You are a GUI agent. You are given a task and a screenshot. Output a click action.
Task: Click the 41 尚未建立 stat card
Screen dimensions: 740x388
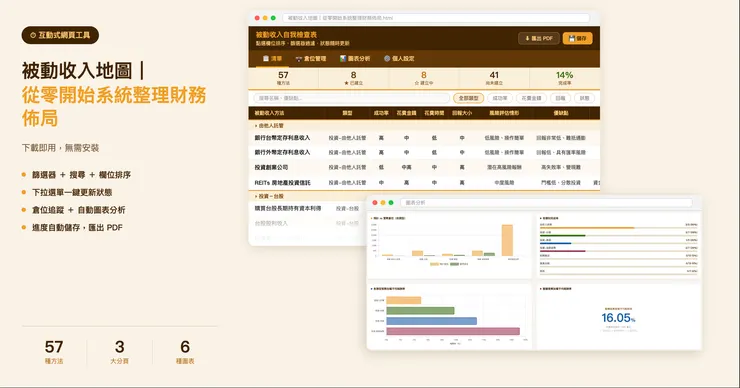pos(494,78)
